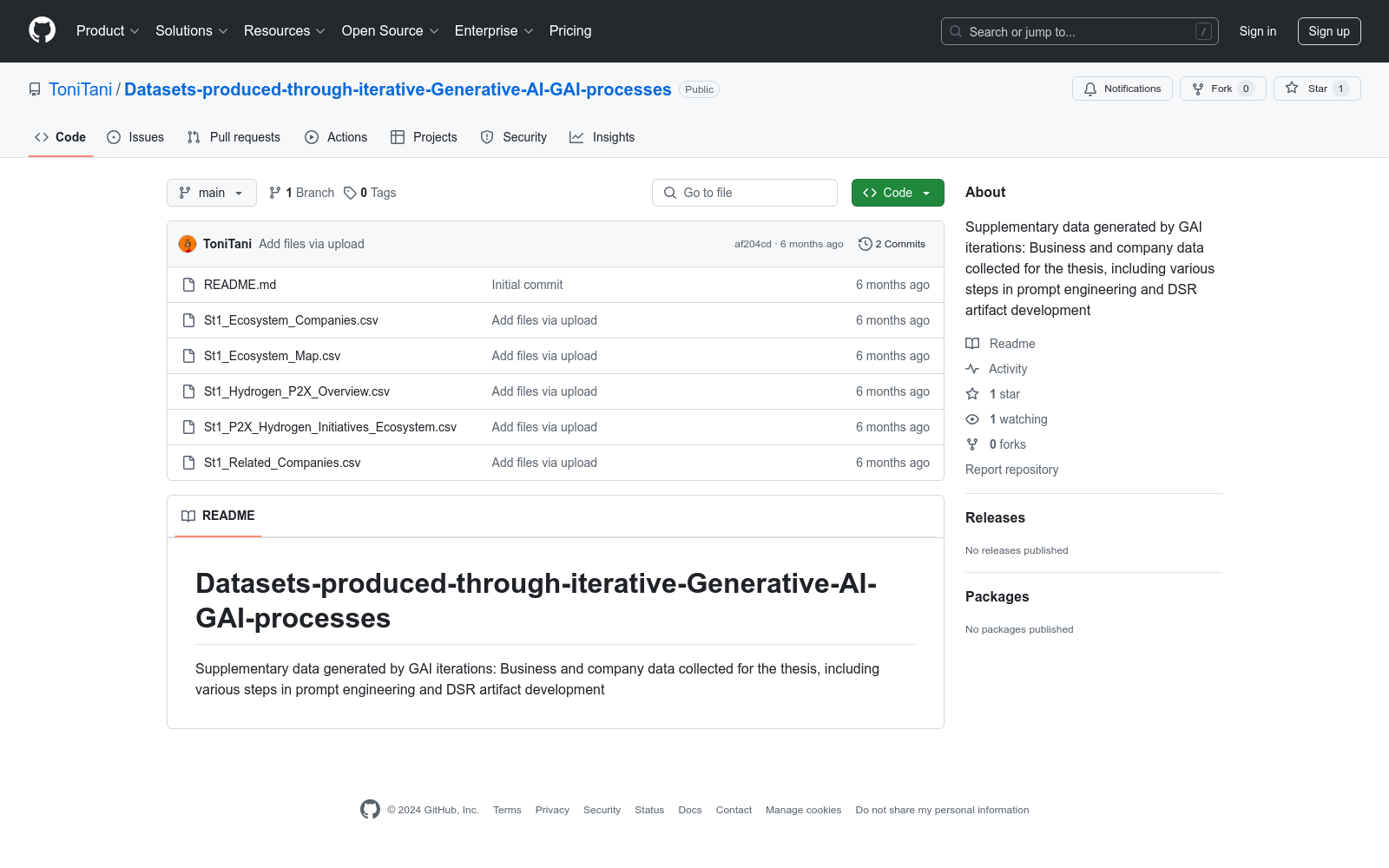Click the GitHub logo in the footer
This screenshot has height=868, width=1389.
pos(370,810)
